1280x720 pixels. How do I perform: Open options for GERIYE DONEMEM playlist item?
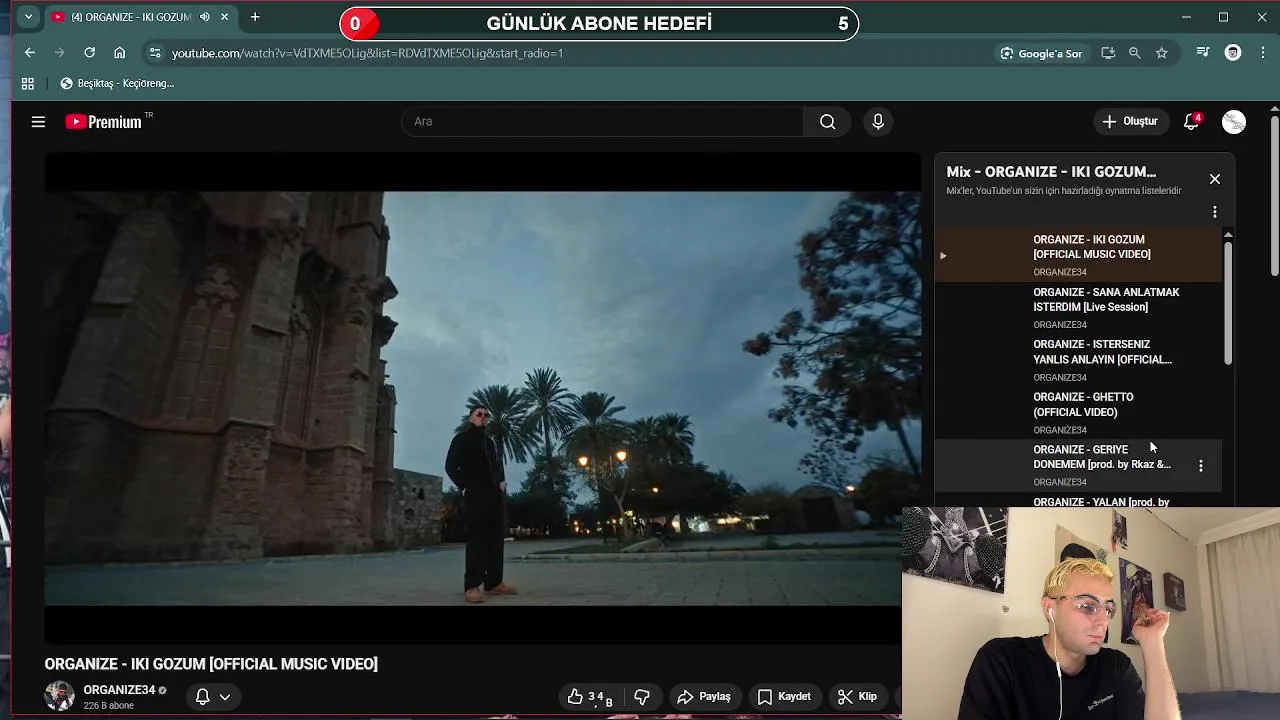tap(1201, 465)
